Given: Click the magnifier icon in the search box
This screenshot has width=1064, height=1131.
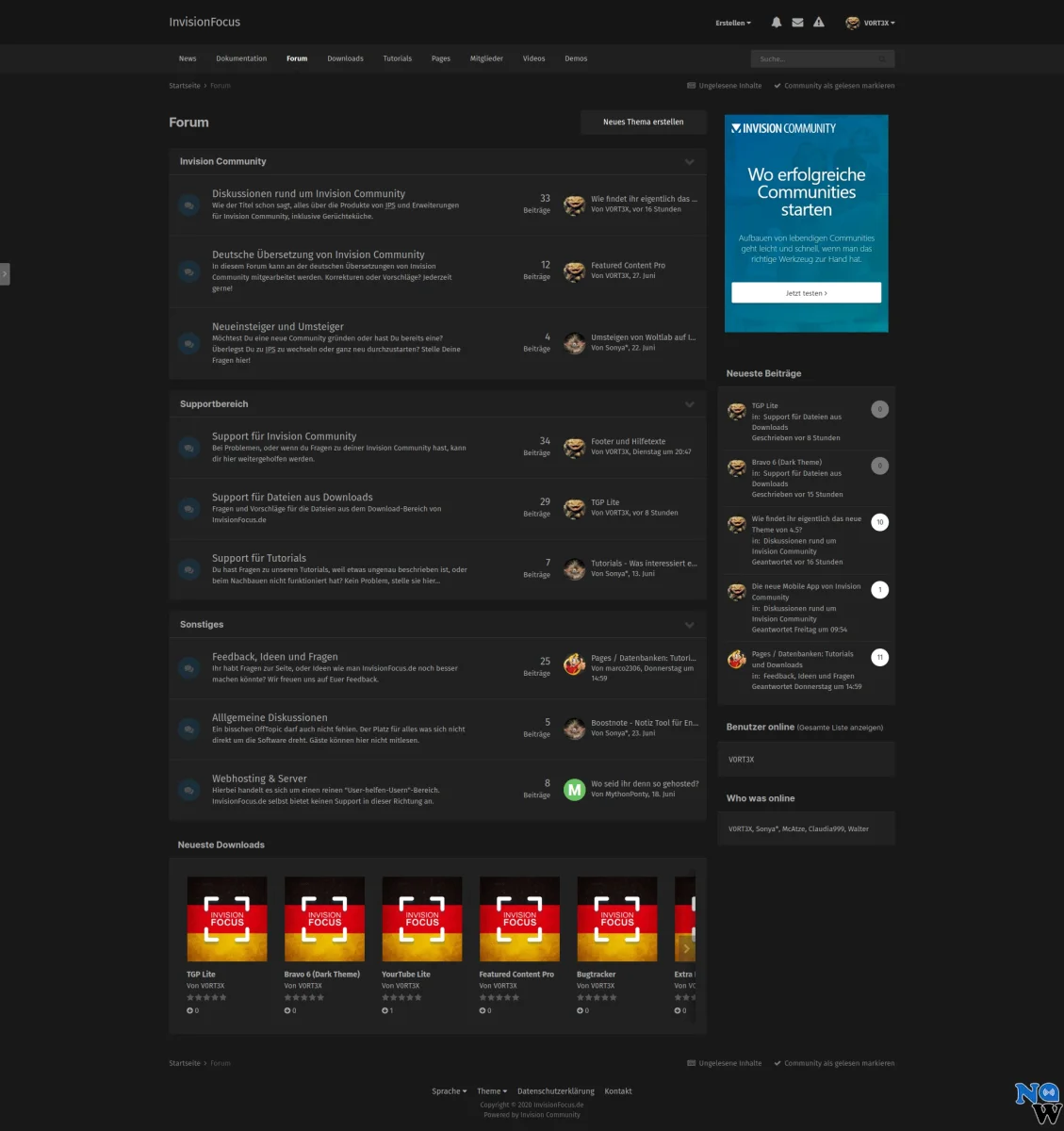Looking at the screenshot, I should (x=882, y=59).
